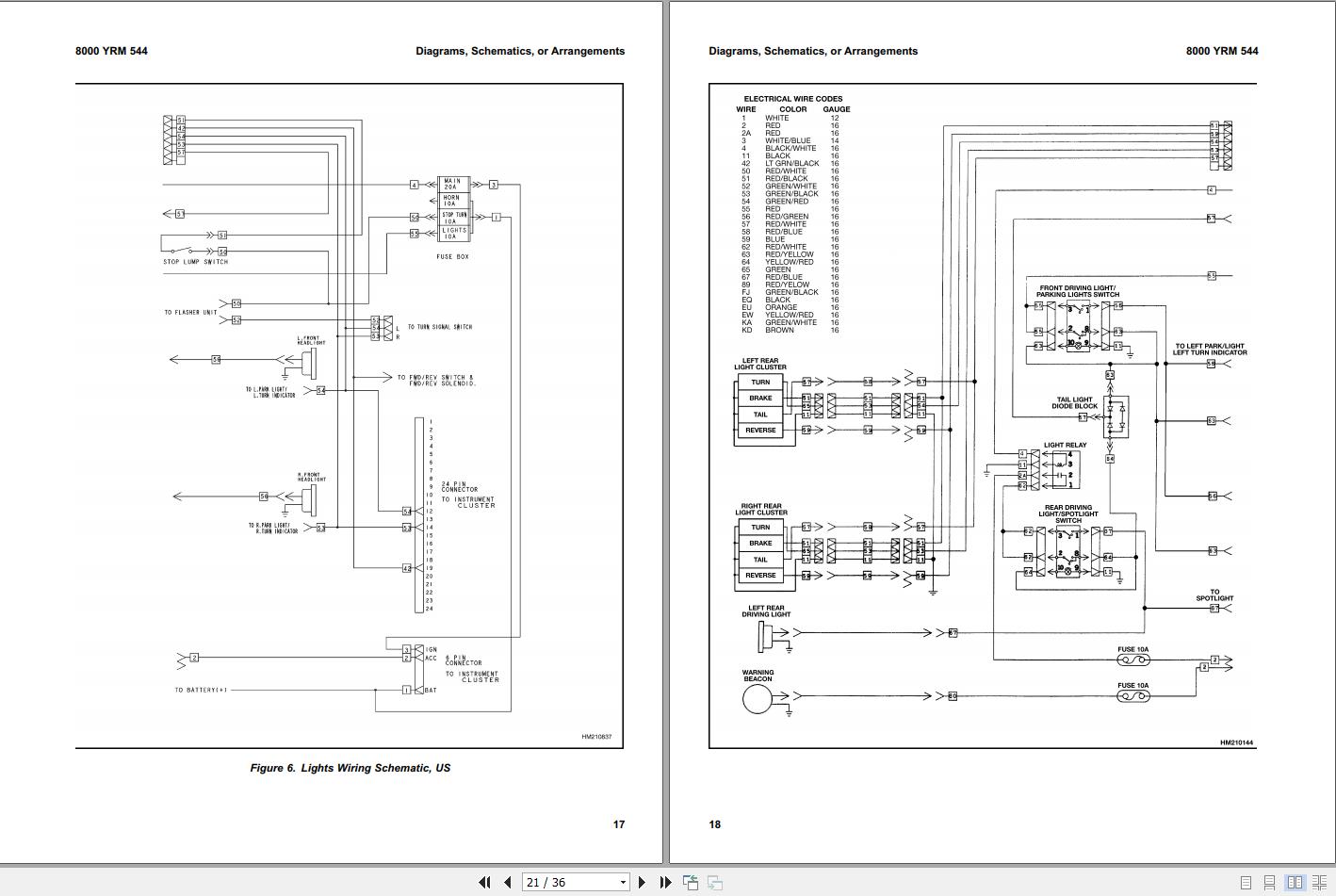This screenshot has width=1336, height=896.
Task: Click the 'TO FWD/REV SWITCH & FWD/REV SOLENOID' label
Action: coord(435,381)
